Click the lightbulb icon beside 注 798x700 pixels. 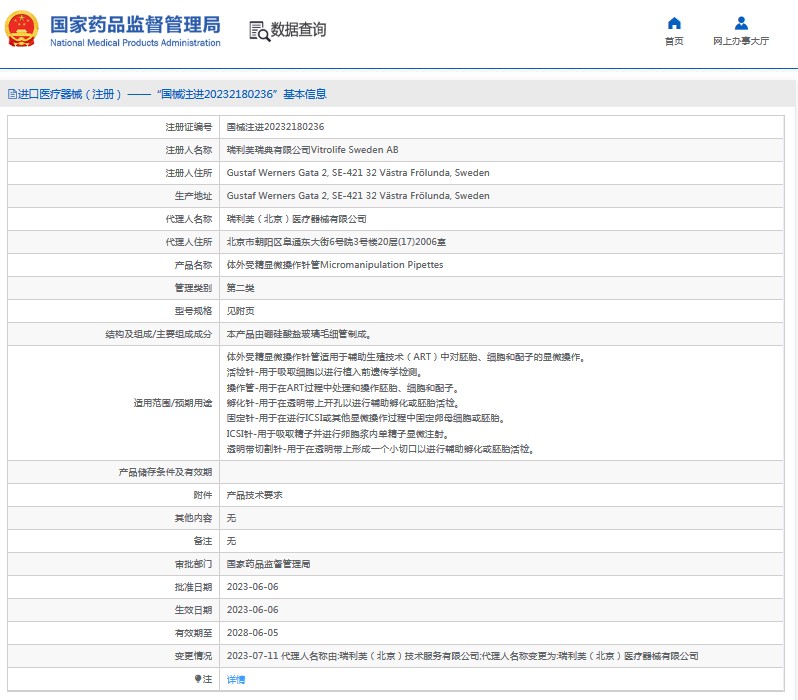tap(198, 679)
